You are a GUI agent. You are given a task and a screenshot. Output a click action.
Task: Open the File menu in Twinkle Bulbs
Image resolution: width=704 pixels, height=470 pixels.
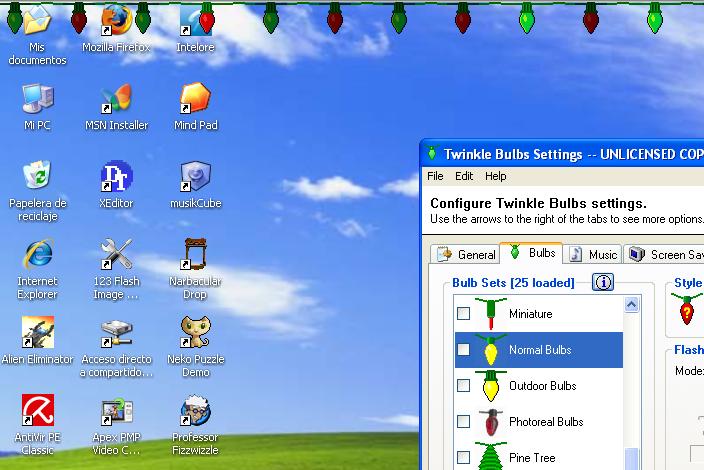point(435,176)
